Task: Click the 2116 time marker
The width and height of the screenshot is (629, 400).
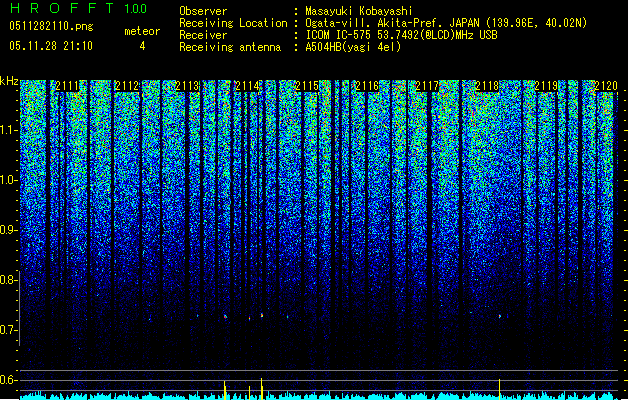Action: click(x=367, y=86)
